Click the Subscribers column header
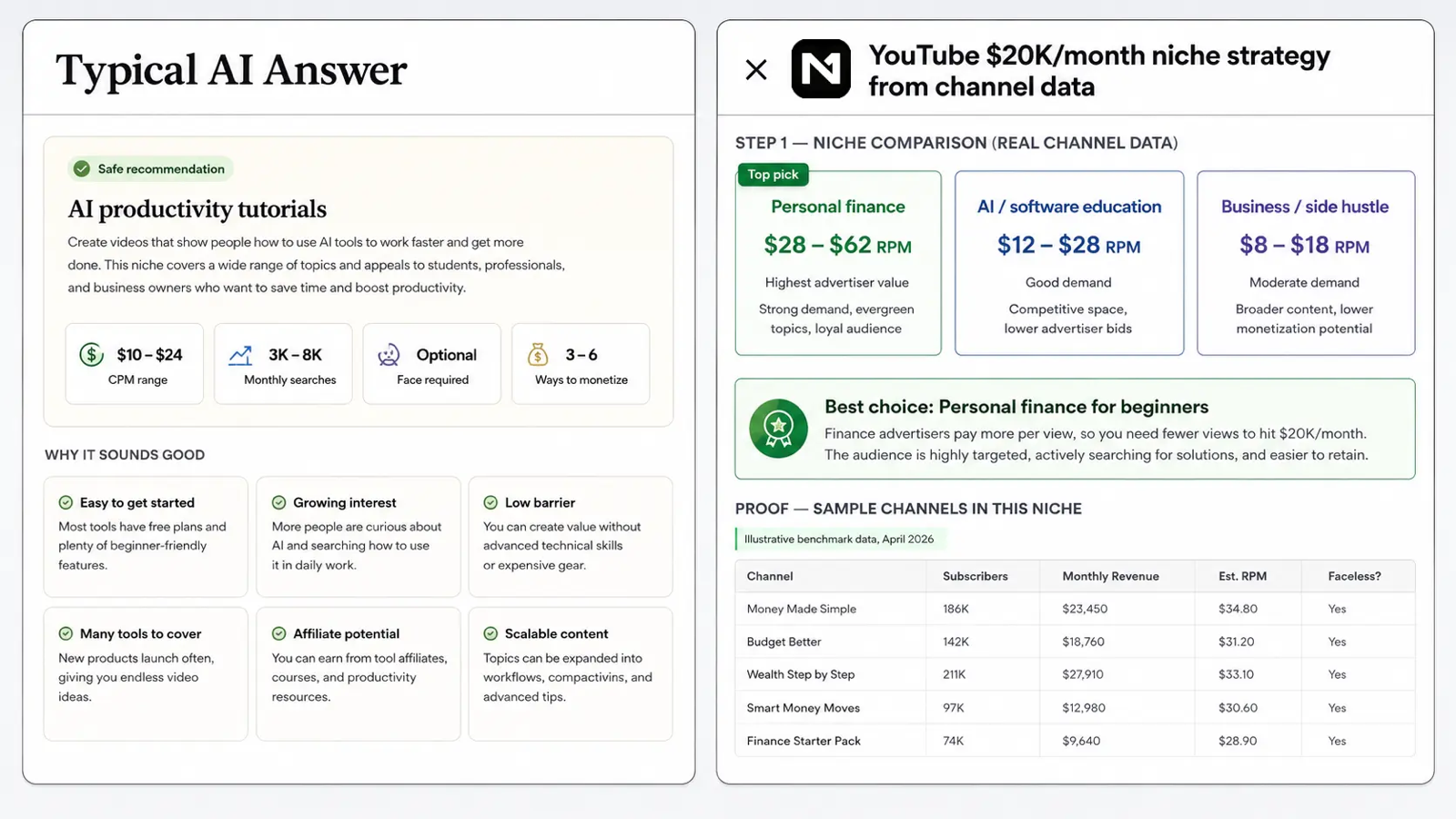 point(976,576)
